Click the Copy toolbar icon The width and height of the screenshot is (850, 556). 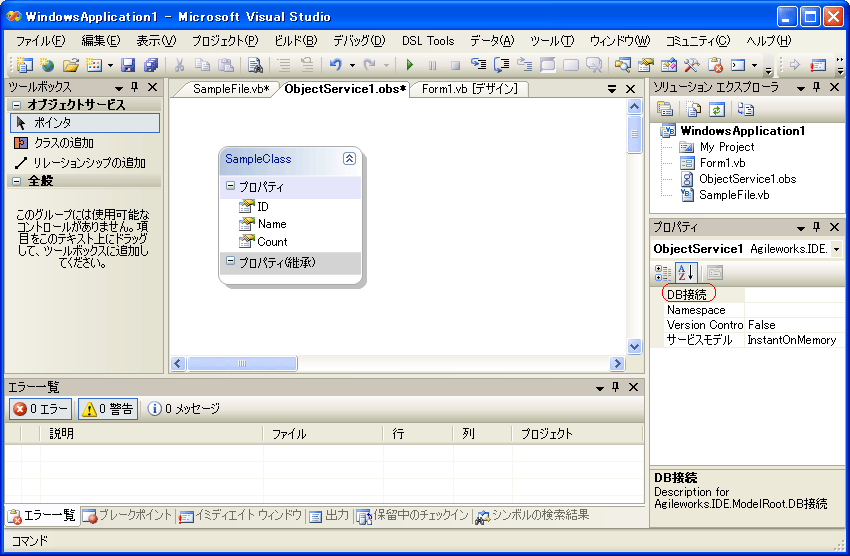pos(202,65)
